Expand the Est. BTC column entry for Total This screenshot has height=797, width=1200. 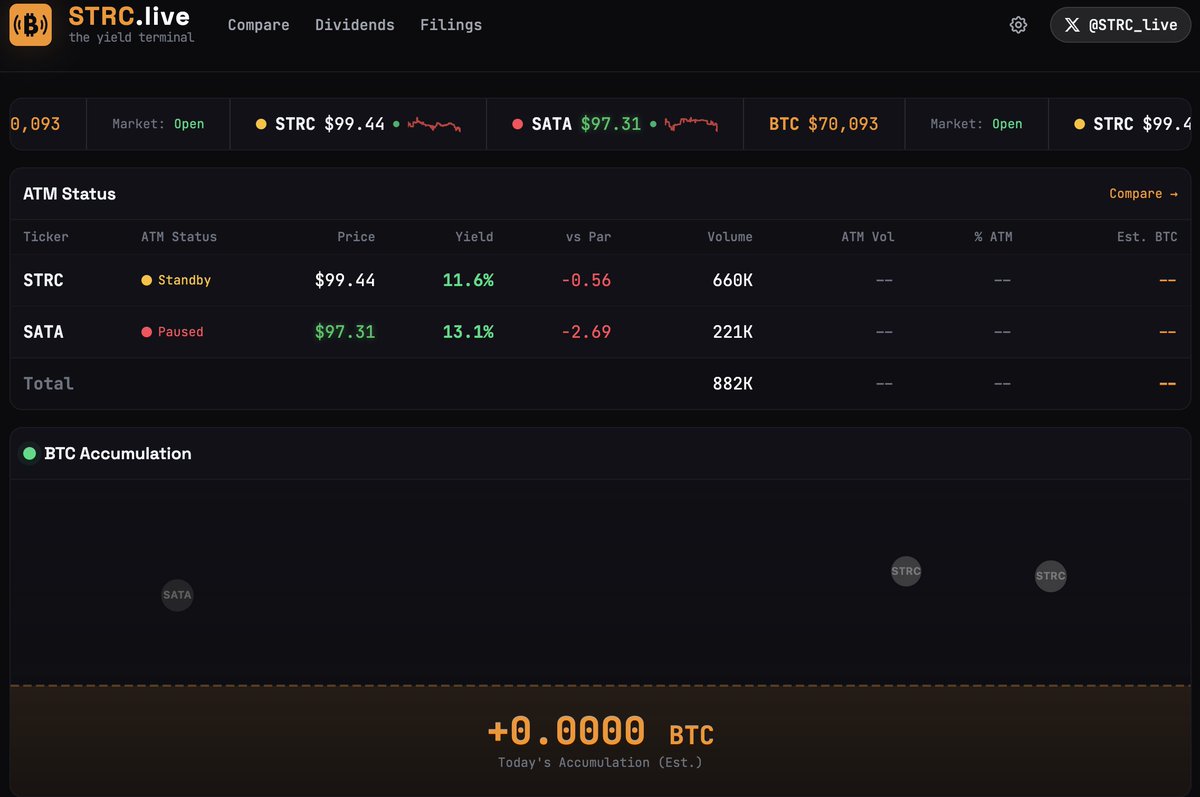click(x=1167, y=383)
